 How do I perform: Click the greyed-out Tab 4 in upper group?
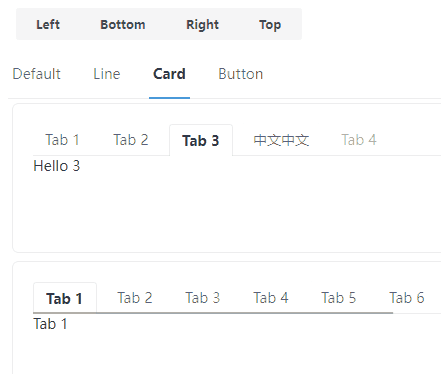359,140
